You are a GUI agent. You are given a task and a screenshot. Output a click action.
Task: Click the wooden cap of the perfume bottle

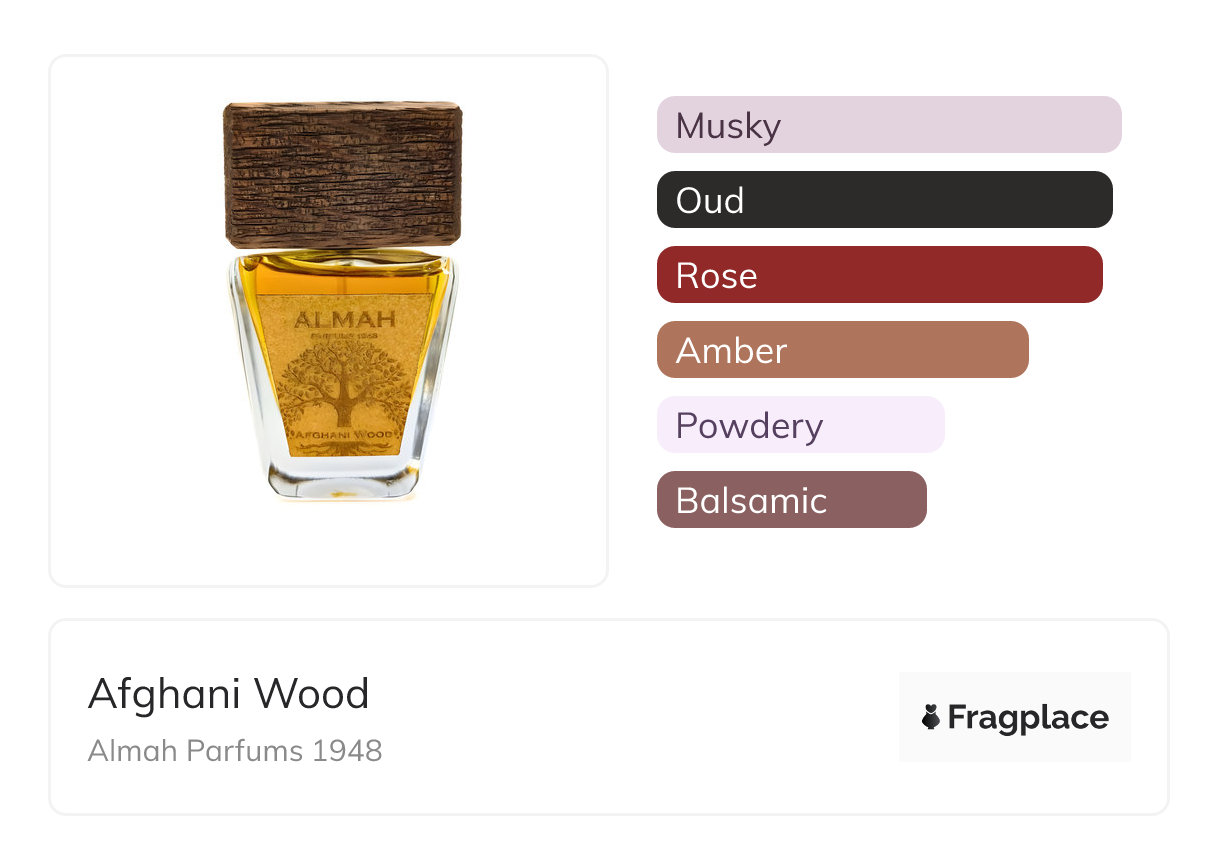(342, 174)
